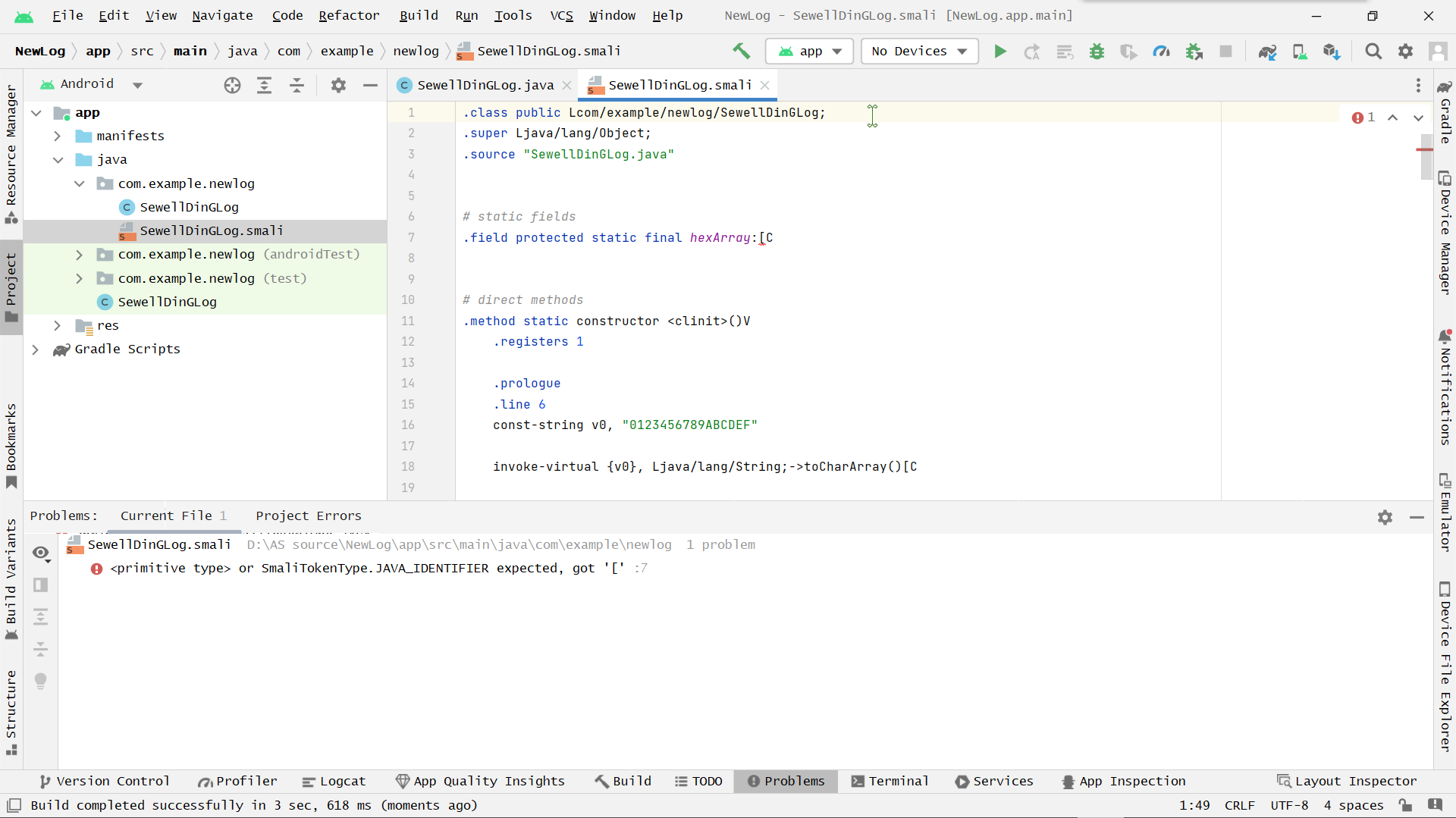
Task: Run the app with green play button
Action: (1000, 51)
